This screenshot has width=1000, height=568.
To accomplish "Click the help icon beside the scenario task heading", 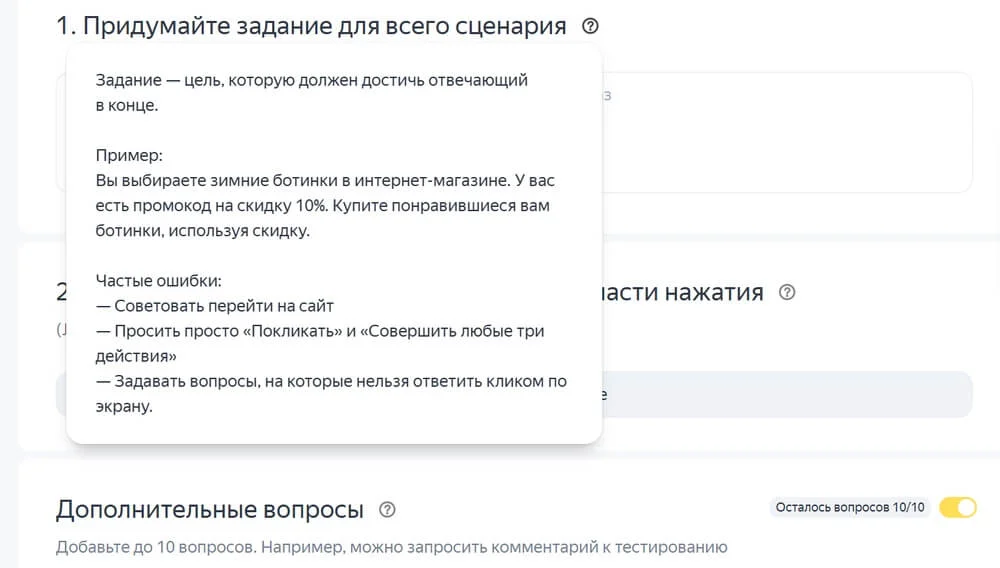I will click(x=590, y=26).
